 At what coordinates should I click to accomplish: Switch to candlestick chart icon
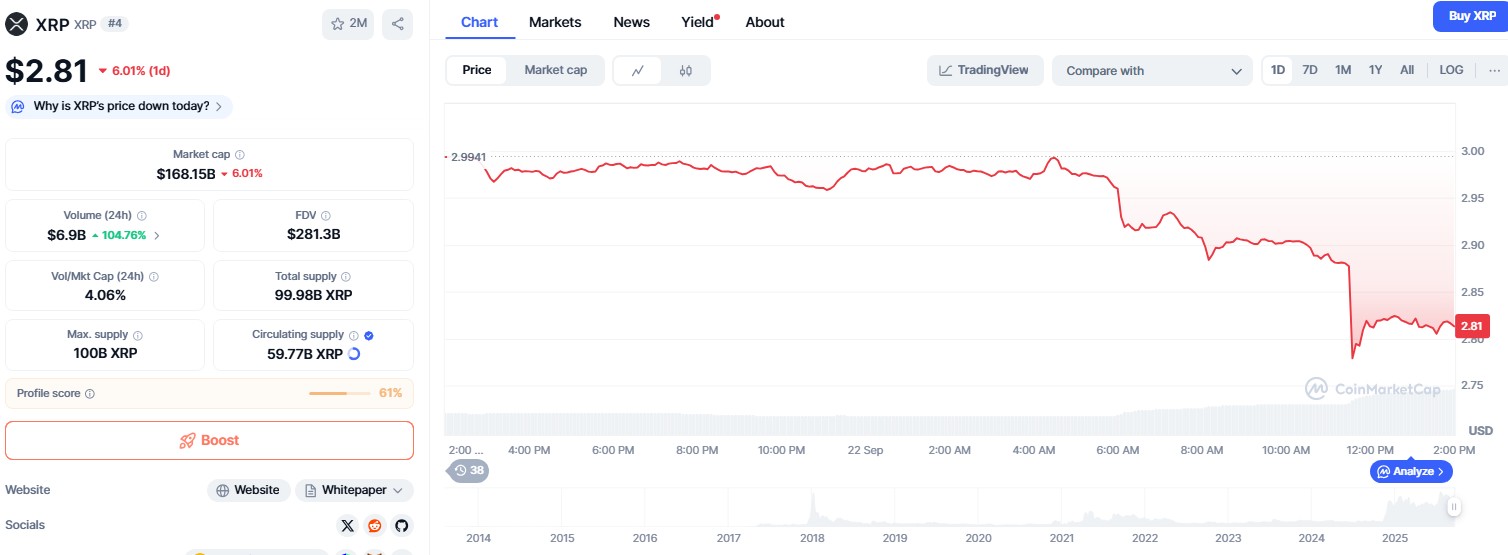point(685,70)
